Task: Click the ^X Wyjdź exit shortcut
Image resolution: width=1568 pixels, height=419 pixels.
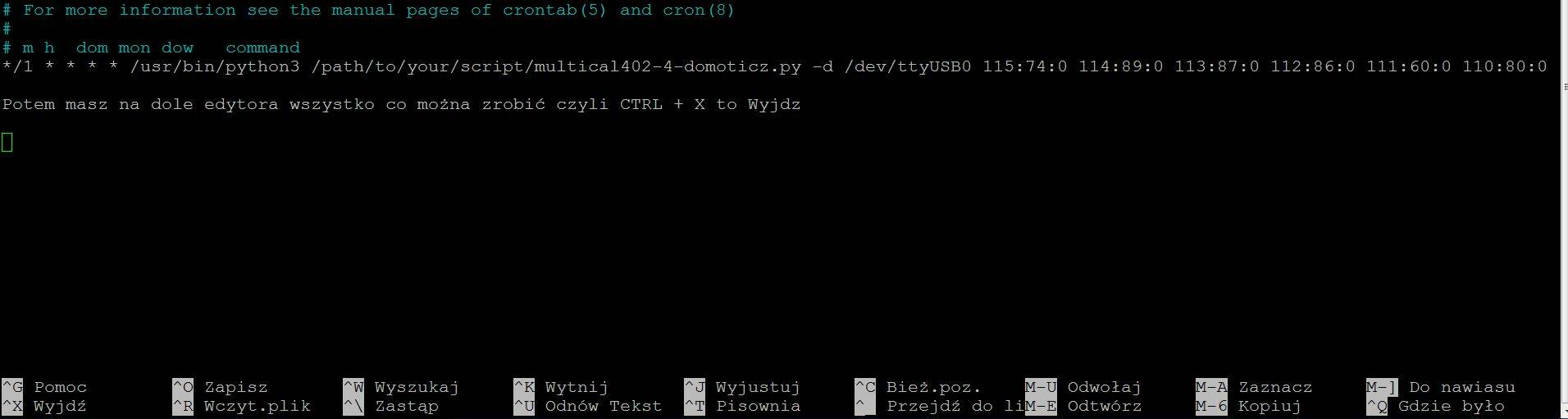Action: click(x=44, y=406)
